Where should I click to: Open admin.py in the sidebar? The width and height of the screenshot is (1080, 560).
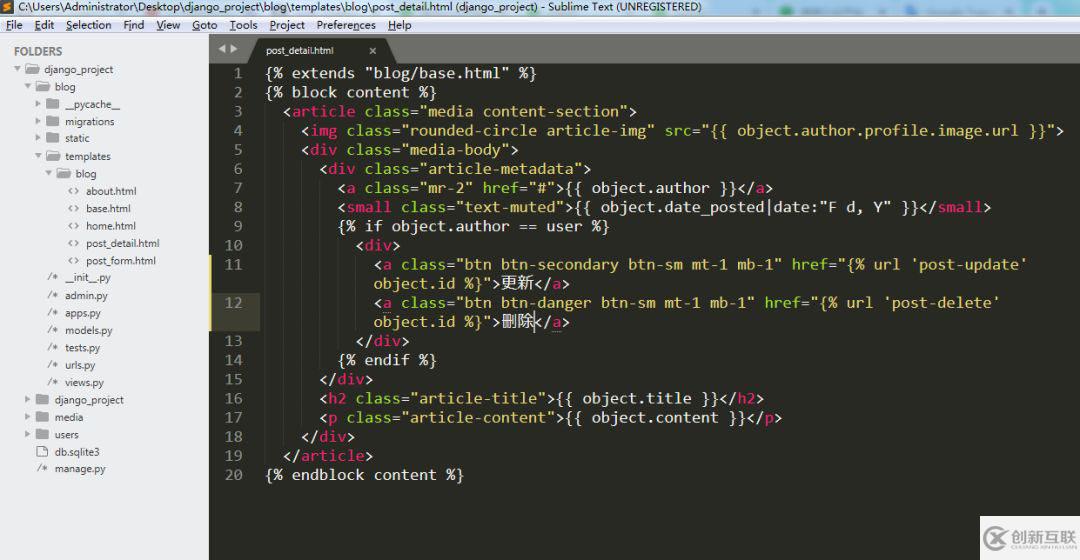[86, 295]
